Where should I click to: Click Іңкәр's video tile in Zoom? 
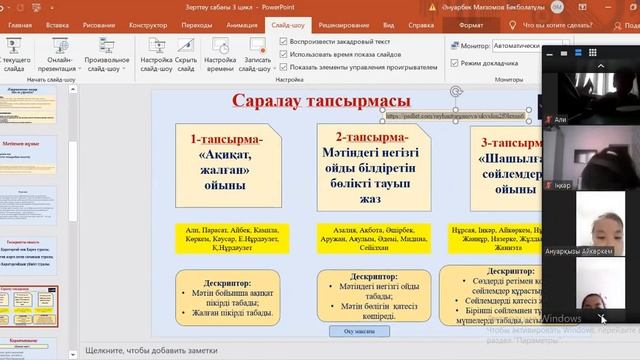(x=591, y=158)
